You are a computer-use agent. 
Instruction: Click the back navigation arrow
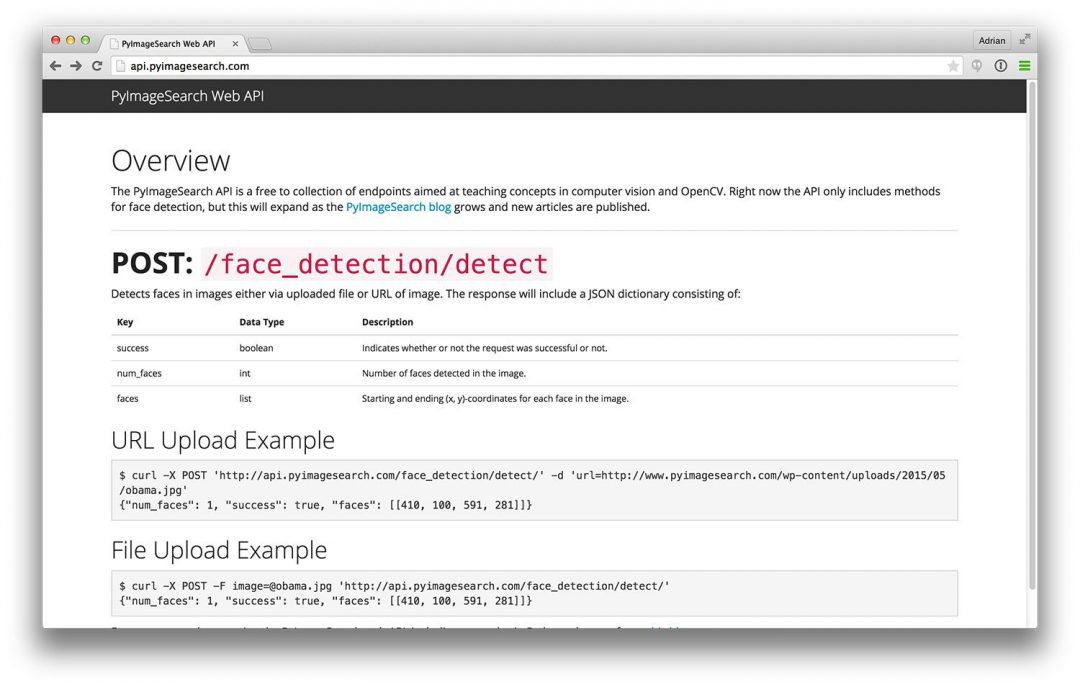click(x=55, y=65)
